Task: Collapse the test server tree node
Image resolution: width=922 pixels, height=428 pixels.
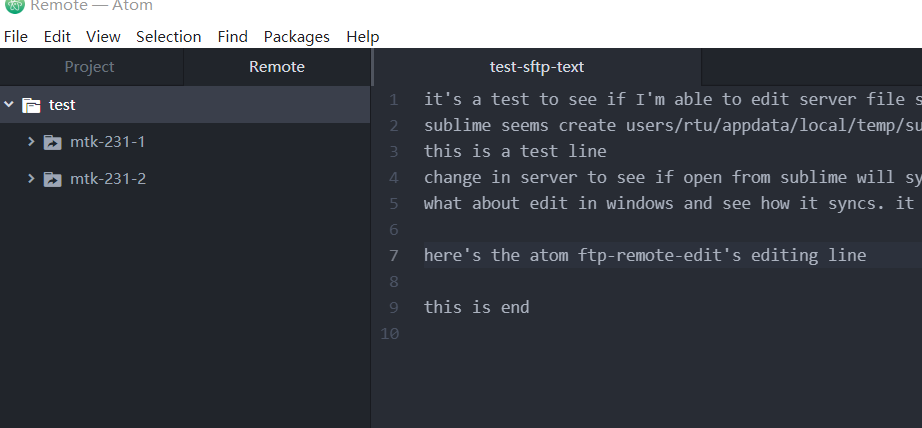Action: (x=9, y=105)
